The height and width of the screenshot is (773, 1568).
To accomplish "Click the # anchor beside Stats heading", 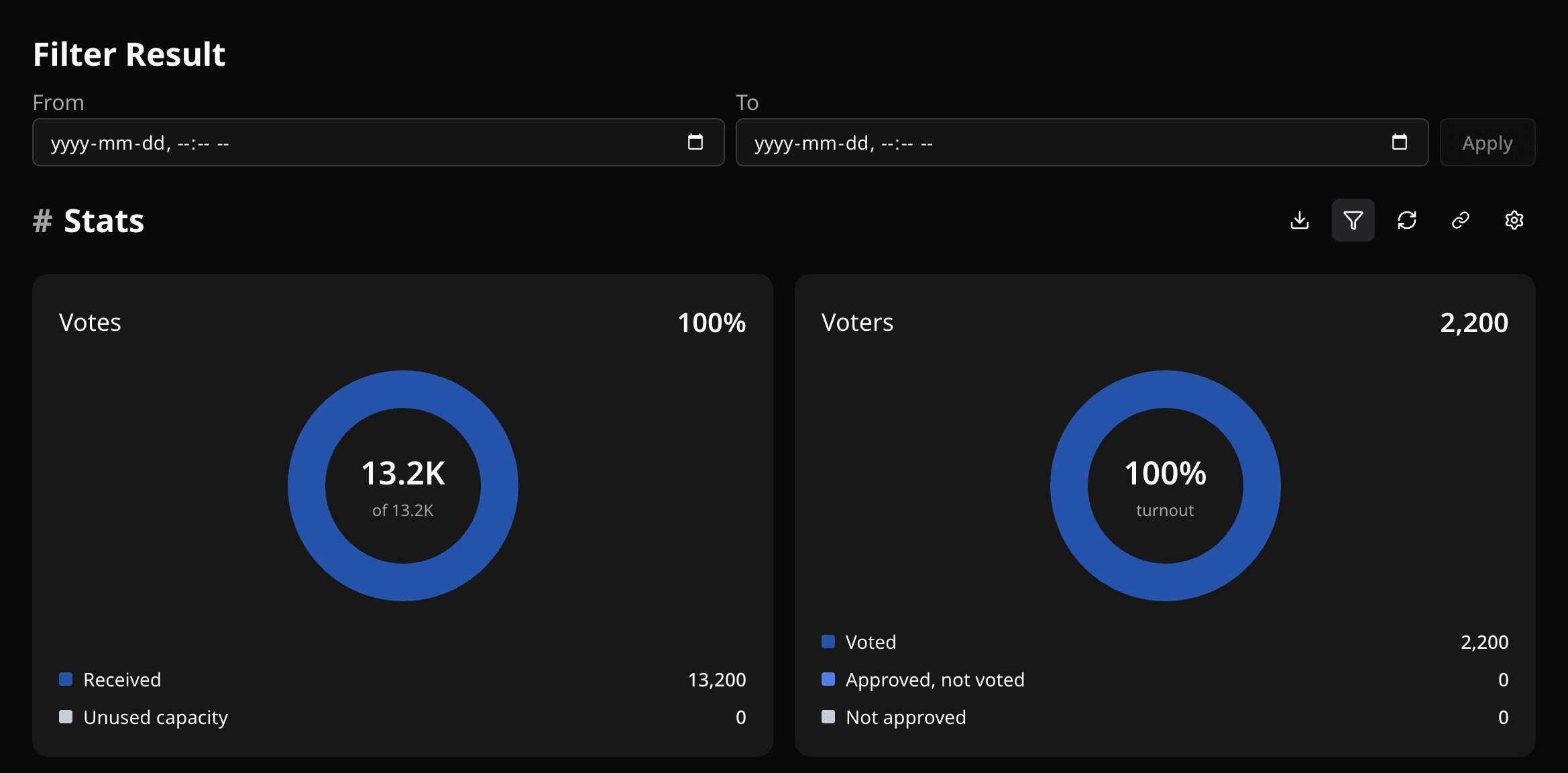I will (x=42, y=221).
